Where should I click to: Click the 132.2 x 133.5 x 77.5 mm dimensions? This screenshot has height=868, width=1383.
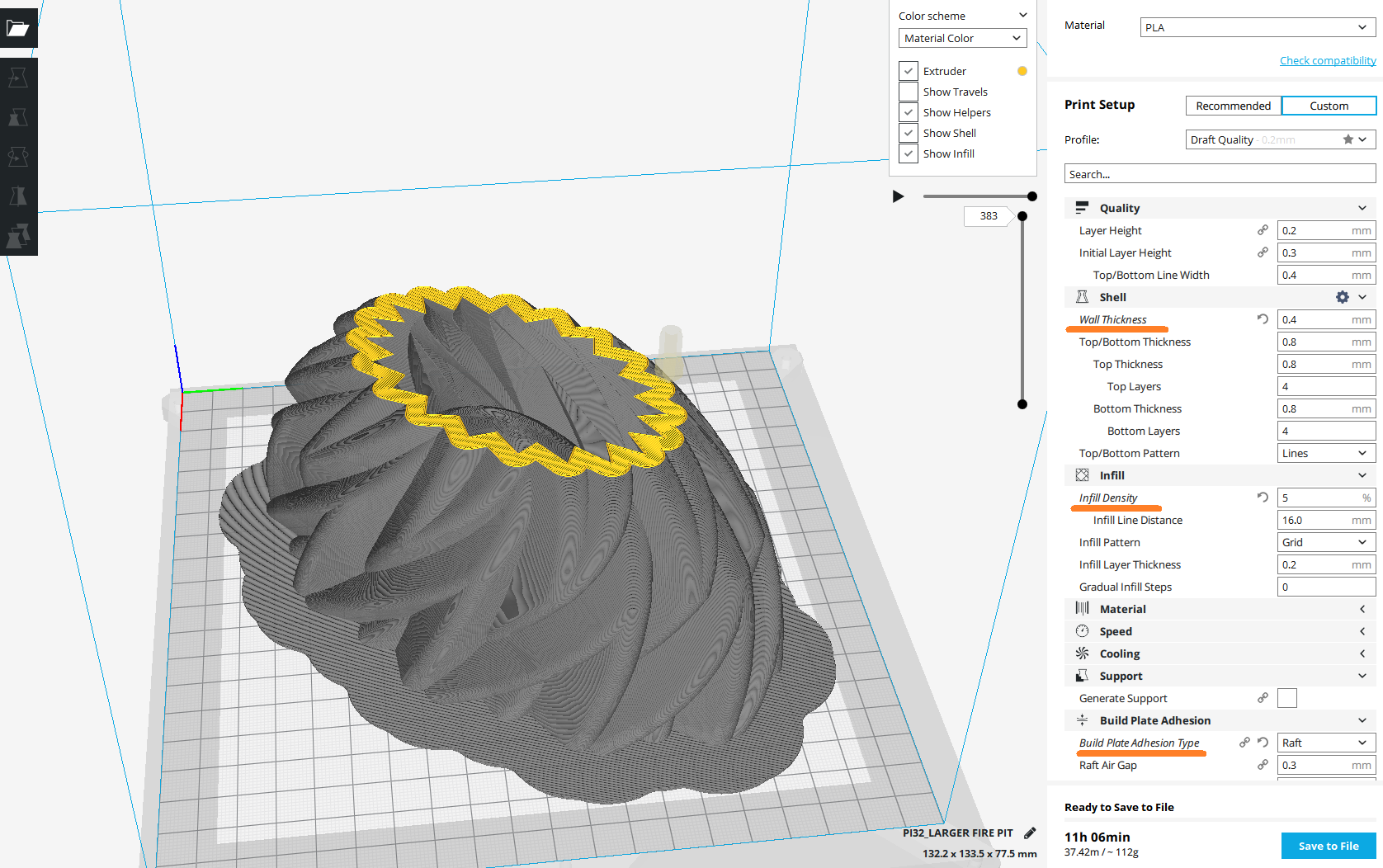(979, 854)
